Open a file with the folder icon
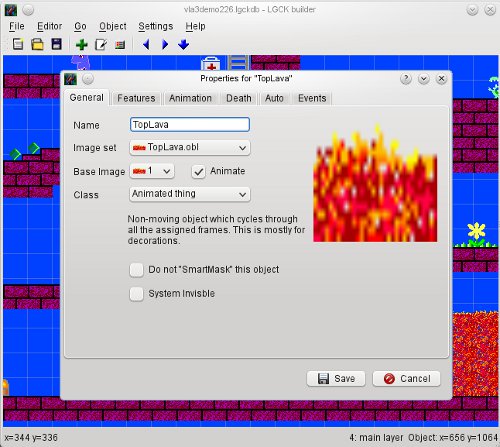The width and height of the screenshot is (500, 447). pos(37,44)
